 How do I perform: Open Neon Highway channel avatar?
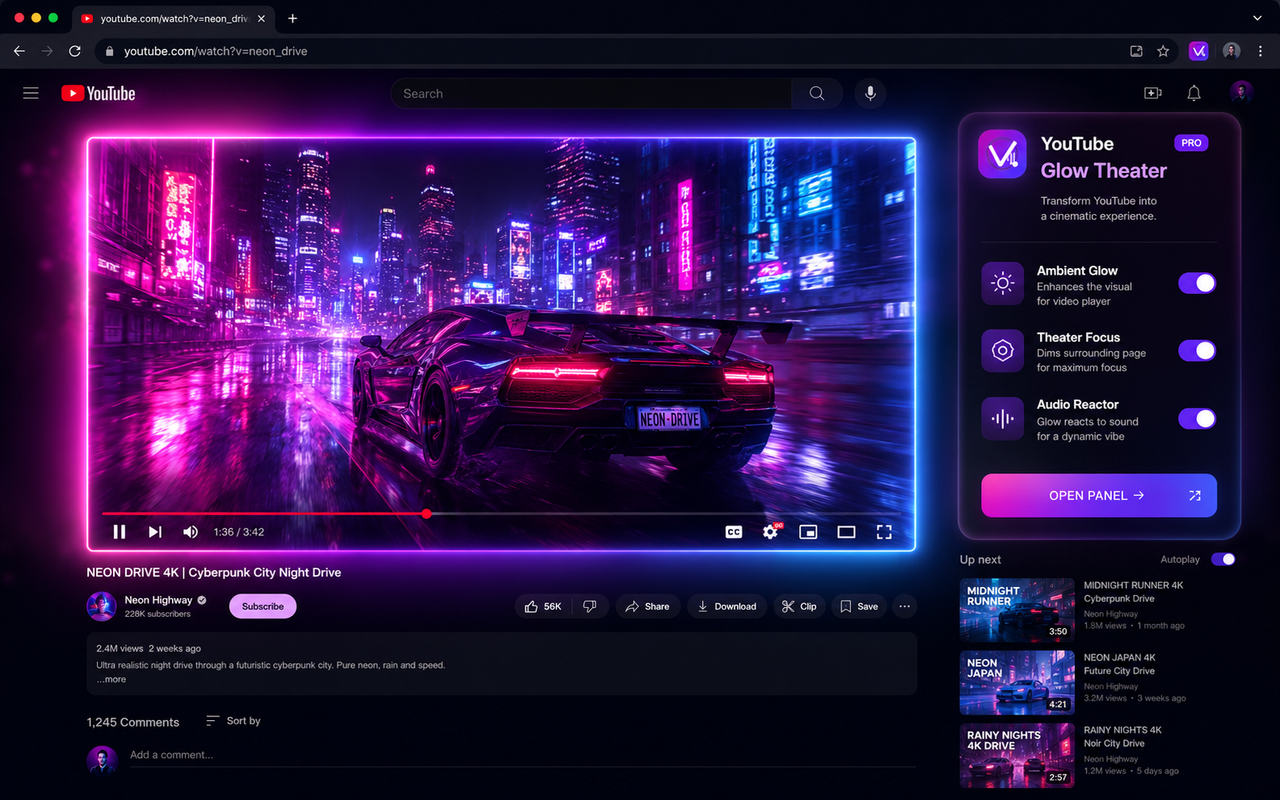tap(101, 606)
